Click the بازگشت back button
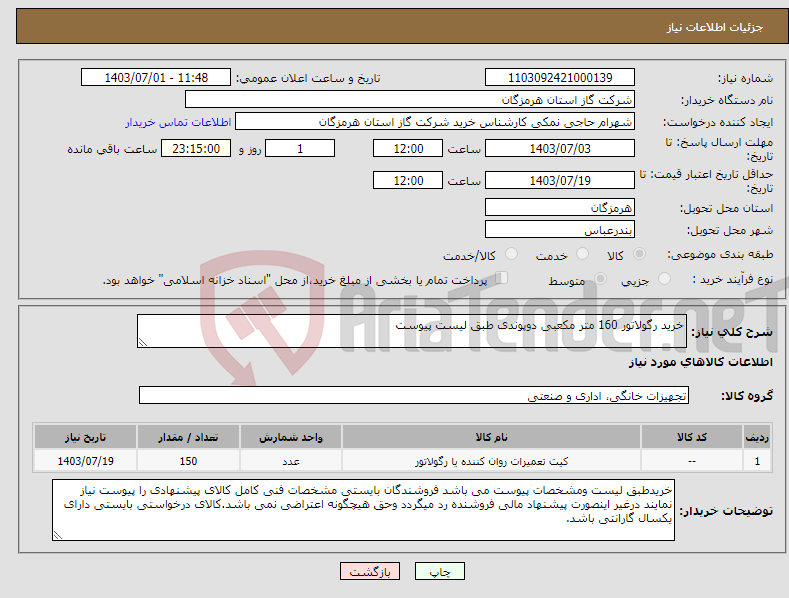Screen dimensions: 789x598 click(x=370, y=571)
